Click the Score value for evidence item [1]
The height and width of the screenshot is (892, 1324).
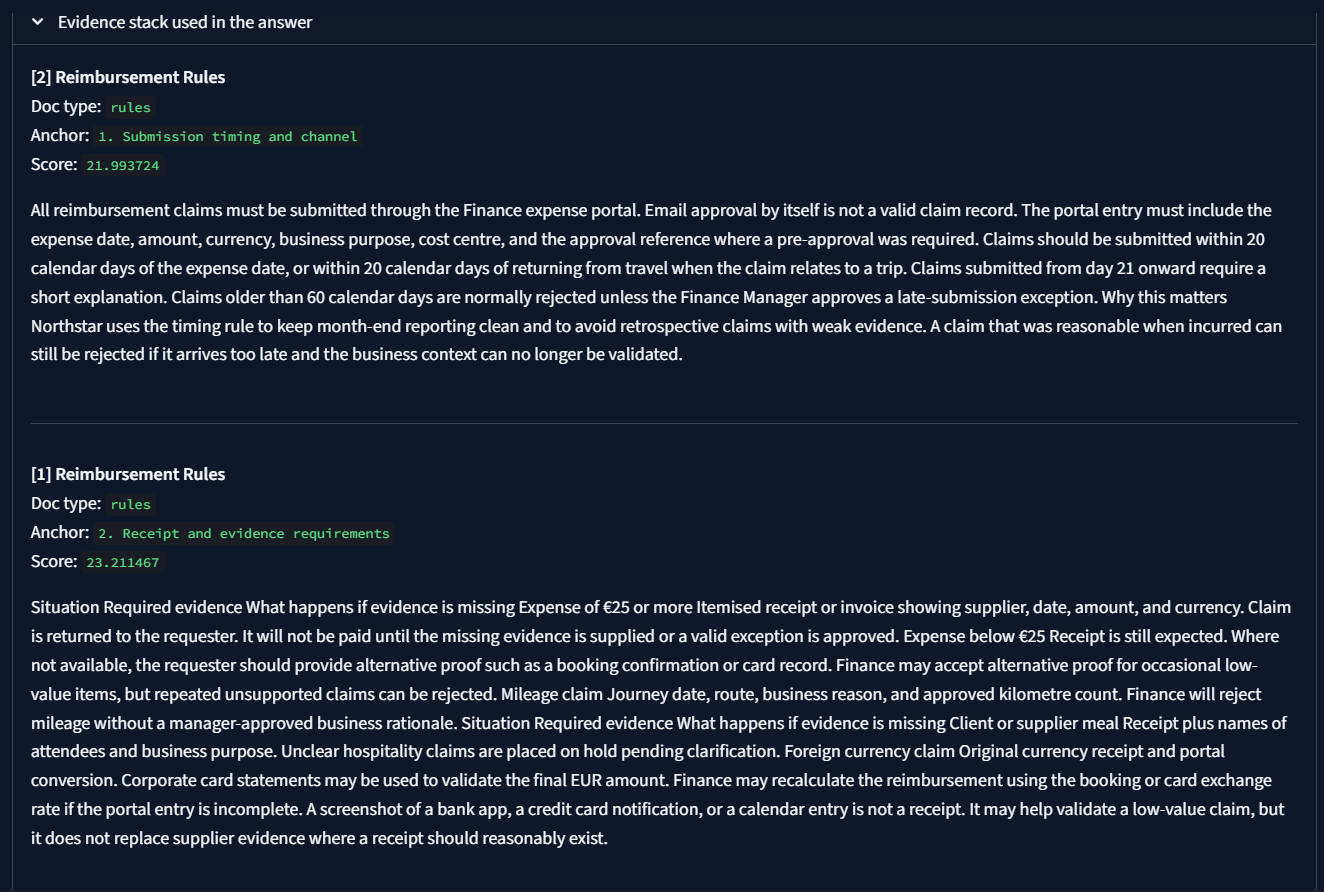(x=122, y=561)
